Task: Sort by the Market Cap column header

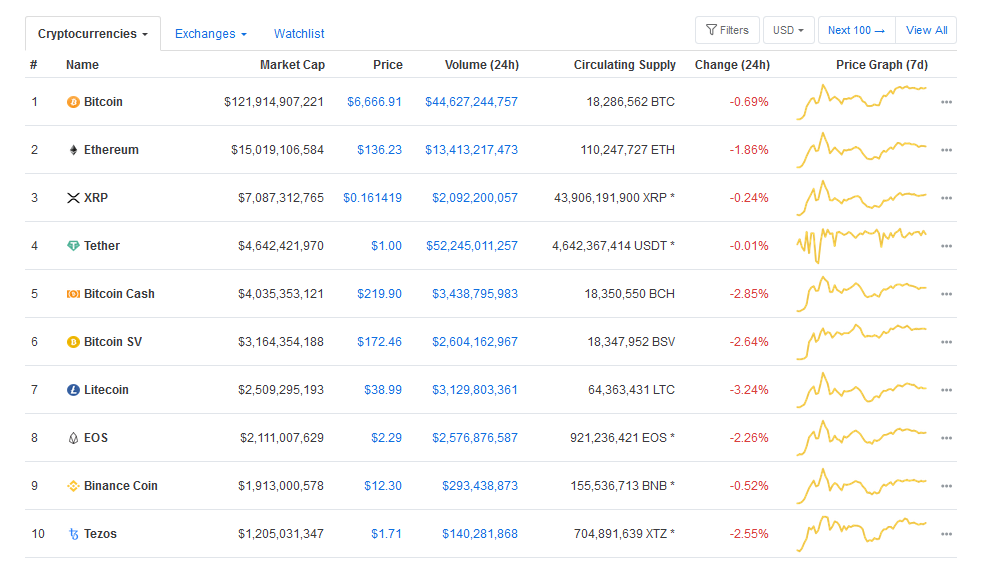Action: 292,65
